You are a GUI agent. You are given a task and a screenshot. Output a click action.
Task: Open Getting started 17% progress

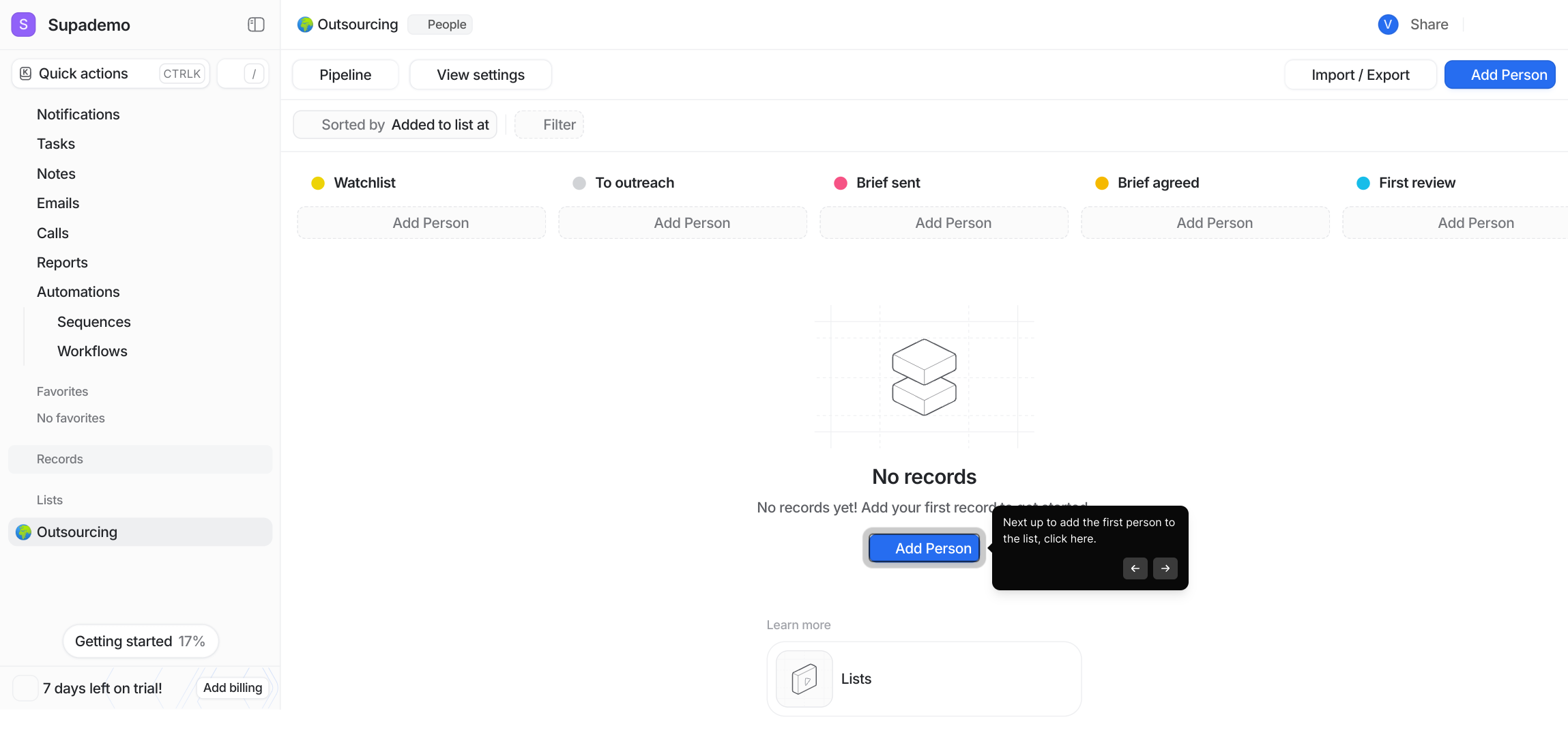point(141,641)
